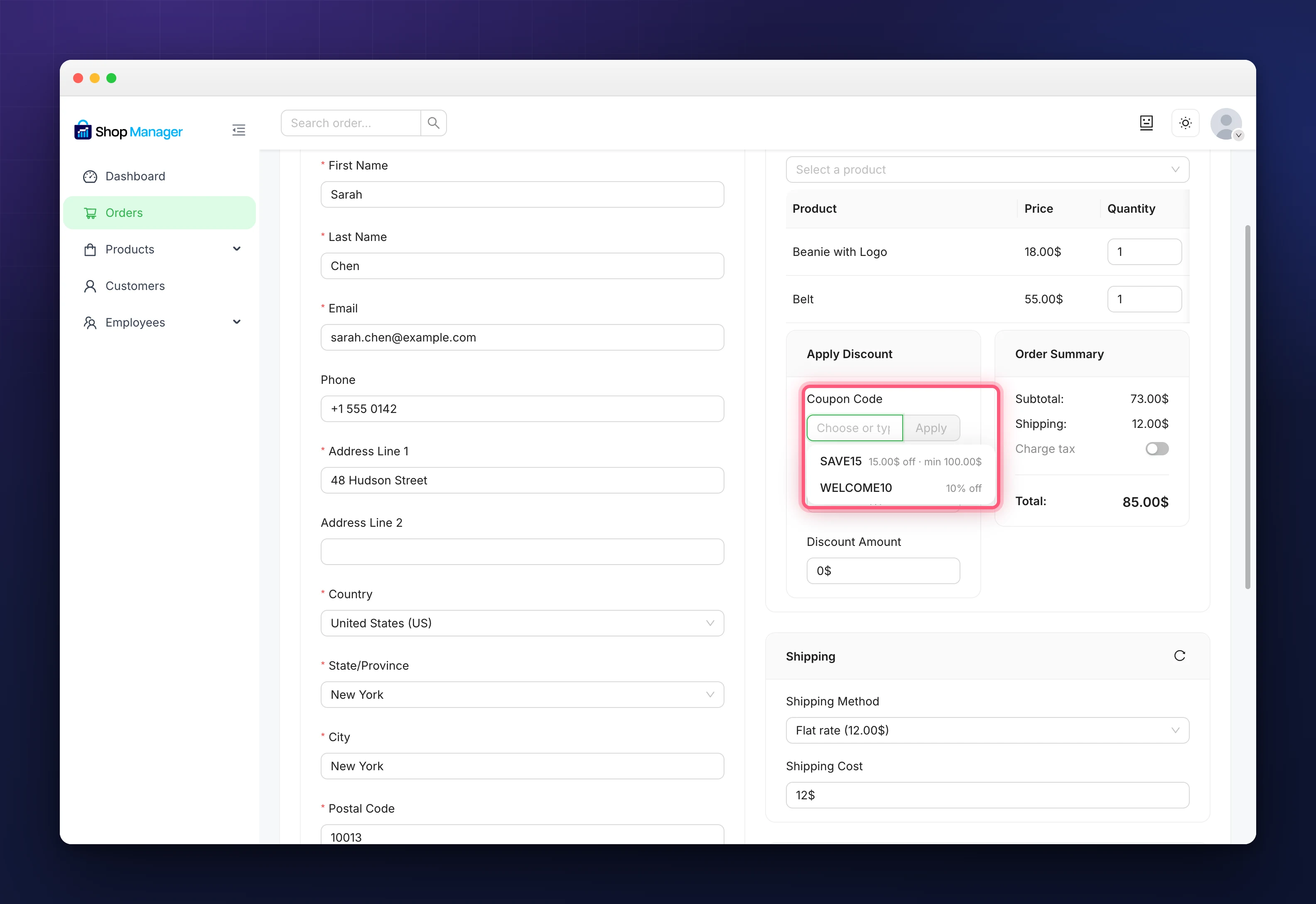Click the Address Line 1 field
1316x904 pixels.
pyautogui.click(x=522, y=480)
